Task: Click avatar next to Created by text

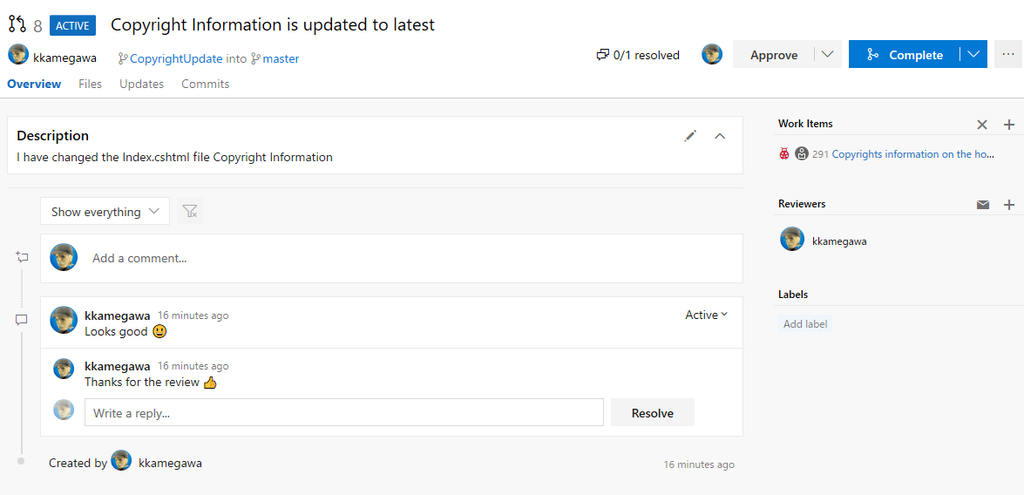Action: 121,460
